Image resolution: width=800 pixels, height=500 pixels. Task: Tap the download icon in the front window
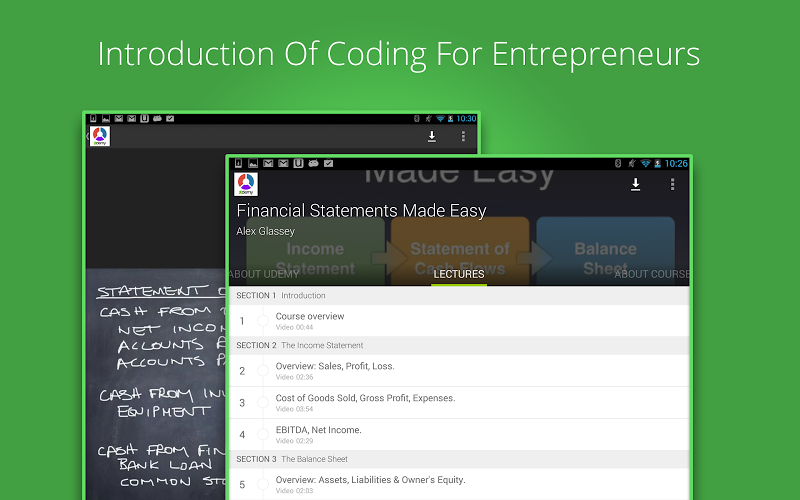(635, 184)
